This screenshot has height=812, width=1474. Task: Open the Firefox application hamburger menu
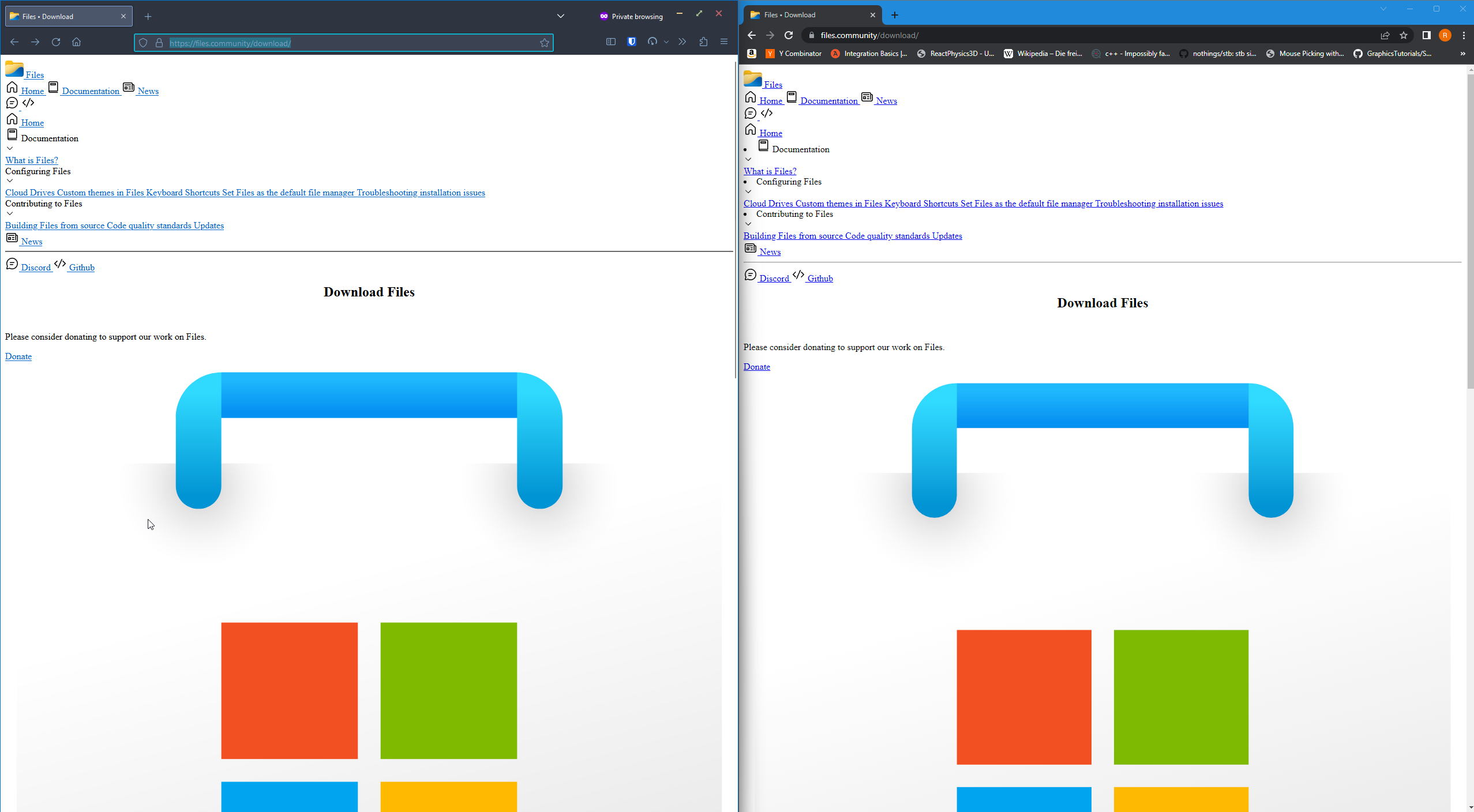coord(723,42)
